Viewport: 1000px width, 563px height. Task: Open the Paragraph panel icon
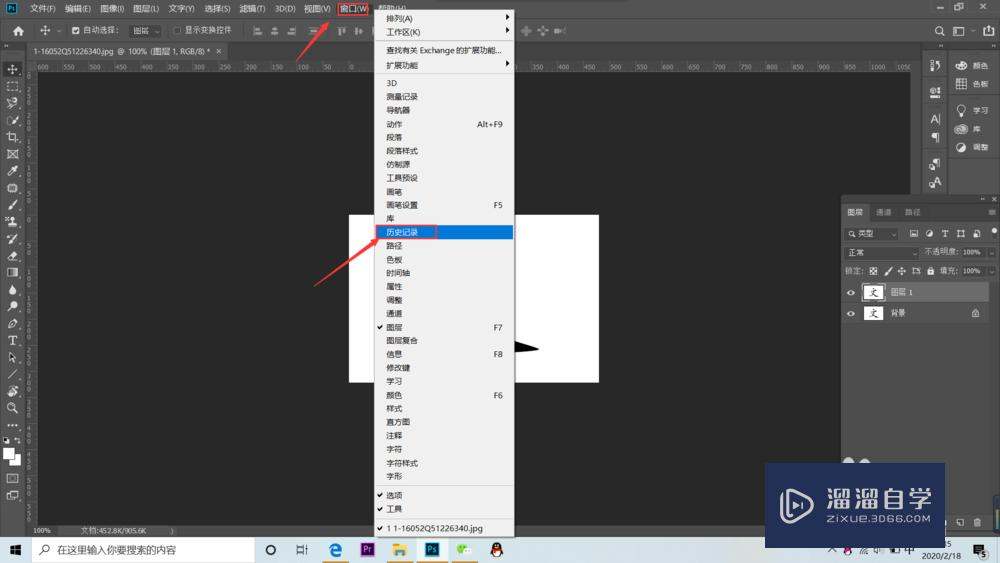tap(935, 137)
